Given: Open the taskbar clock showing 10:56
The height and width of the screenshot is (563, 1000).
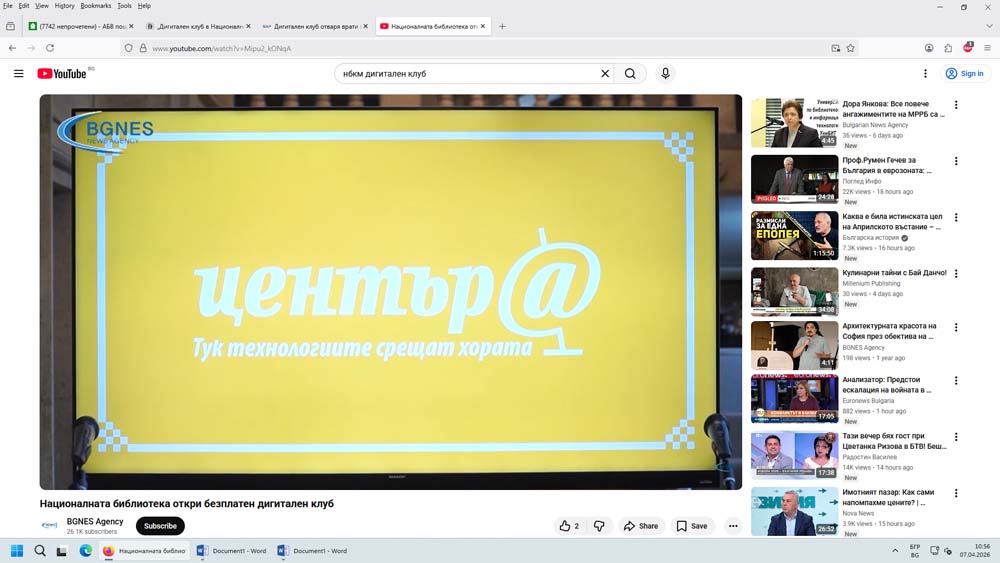Looking at the screenshot, I should [975, 551].
